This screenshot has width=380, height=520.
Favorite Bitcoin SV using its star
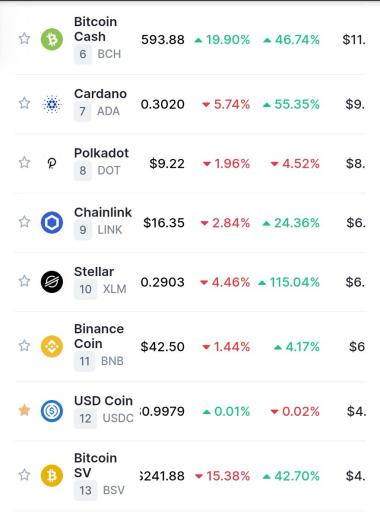(x=24, y=475)
